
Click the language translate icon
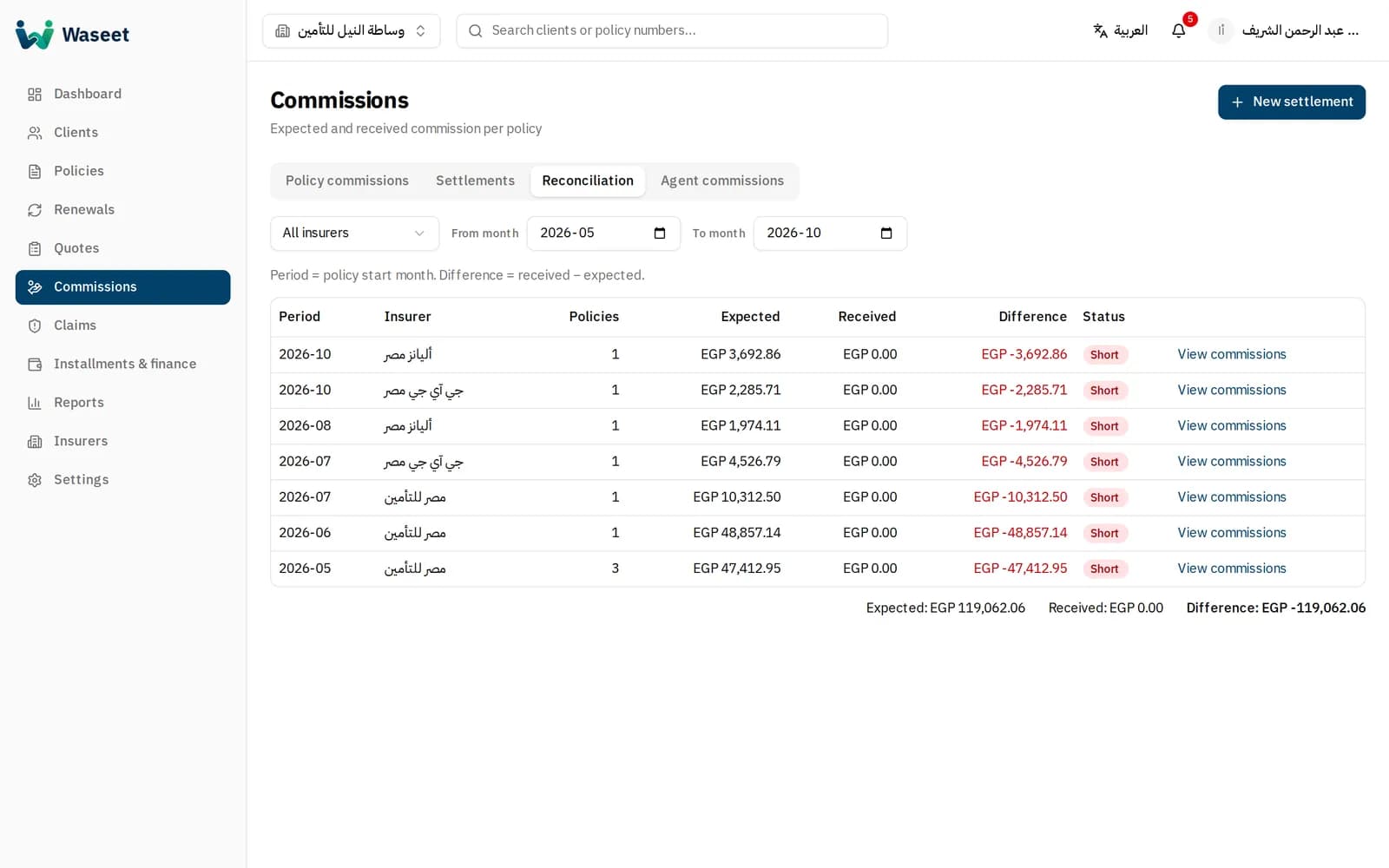(1100, 30)
